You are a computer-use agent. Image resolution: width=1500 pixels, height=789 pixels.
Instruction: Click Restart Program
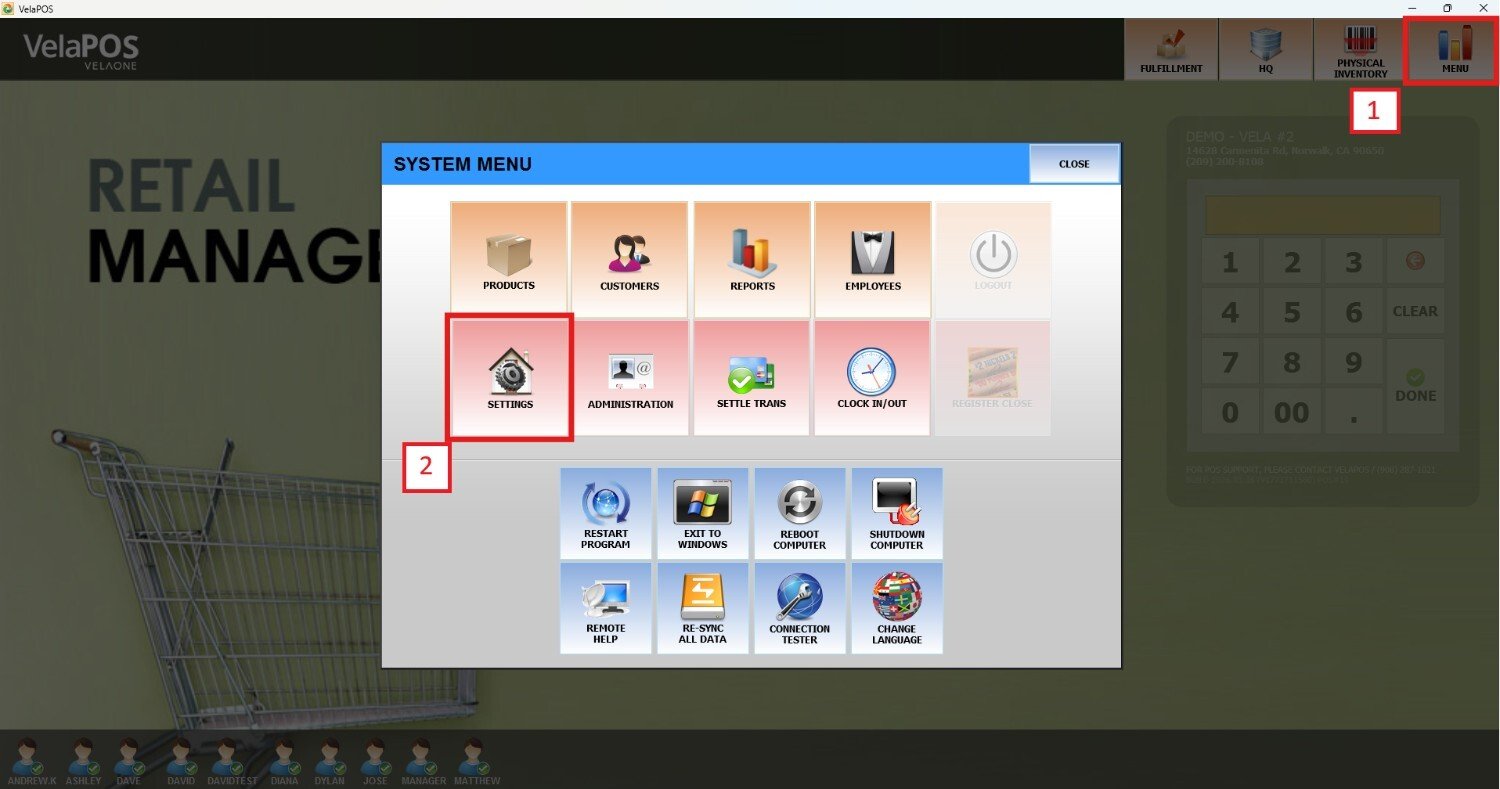[x=605, y=513]
